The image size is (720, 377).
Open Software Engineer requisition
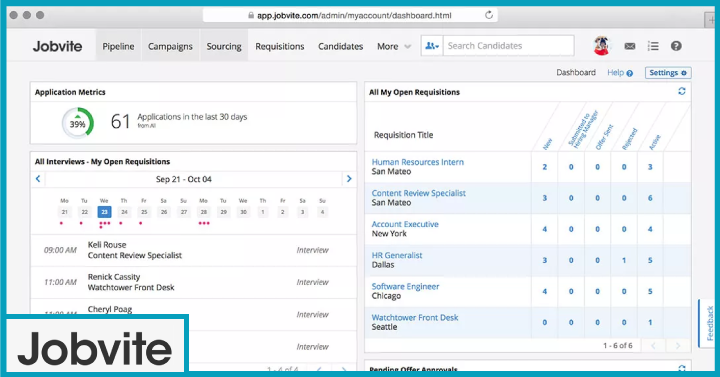click(x=405, y=287)
